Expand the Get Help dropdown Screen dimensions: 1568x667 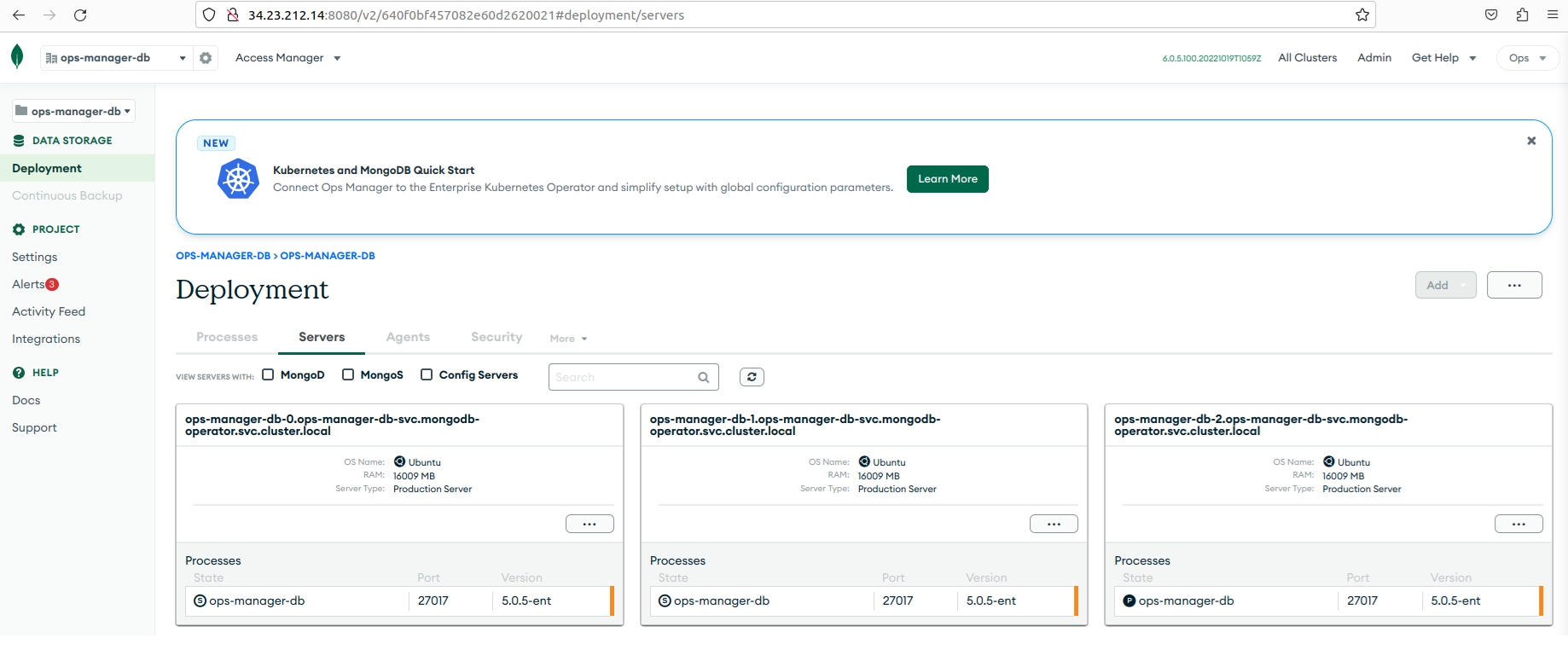(1443, 58)
